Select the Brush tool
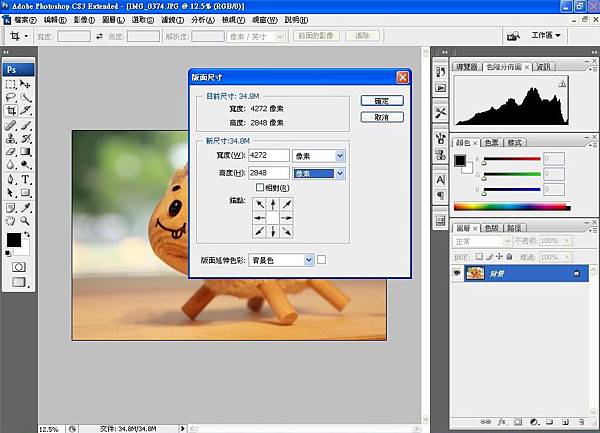Screen dimensions: 600x433 tap(25, 125)
